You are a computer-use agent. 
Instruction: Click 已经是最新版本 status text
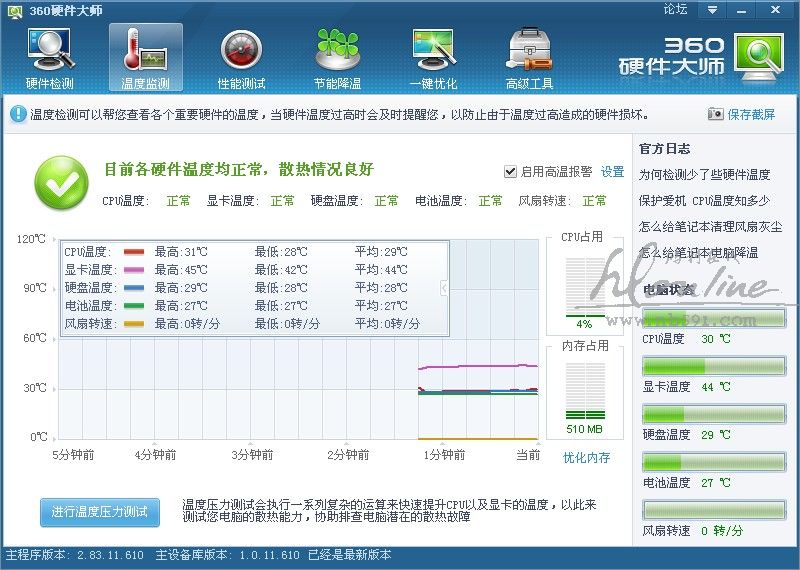click(349, 555)
